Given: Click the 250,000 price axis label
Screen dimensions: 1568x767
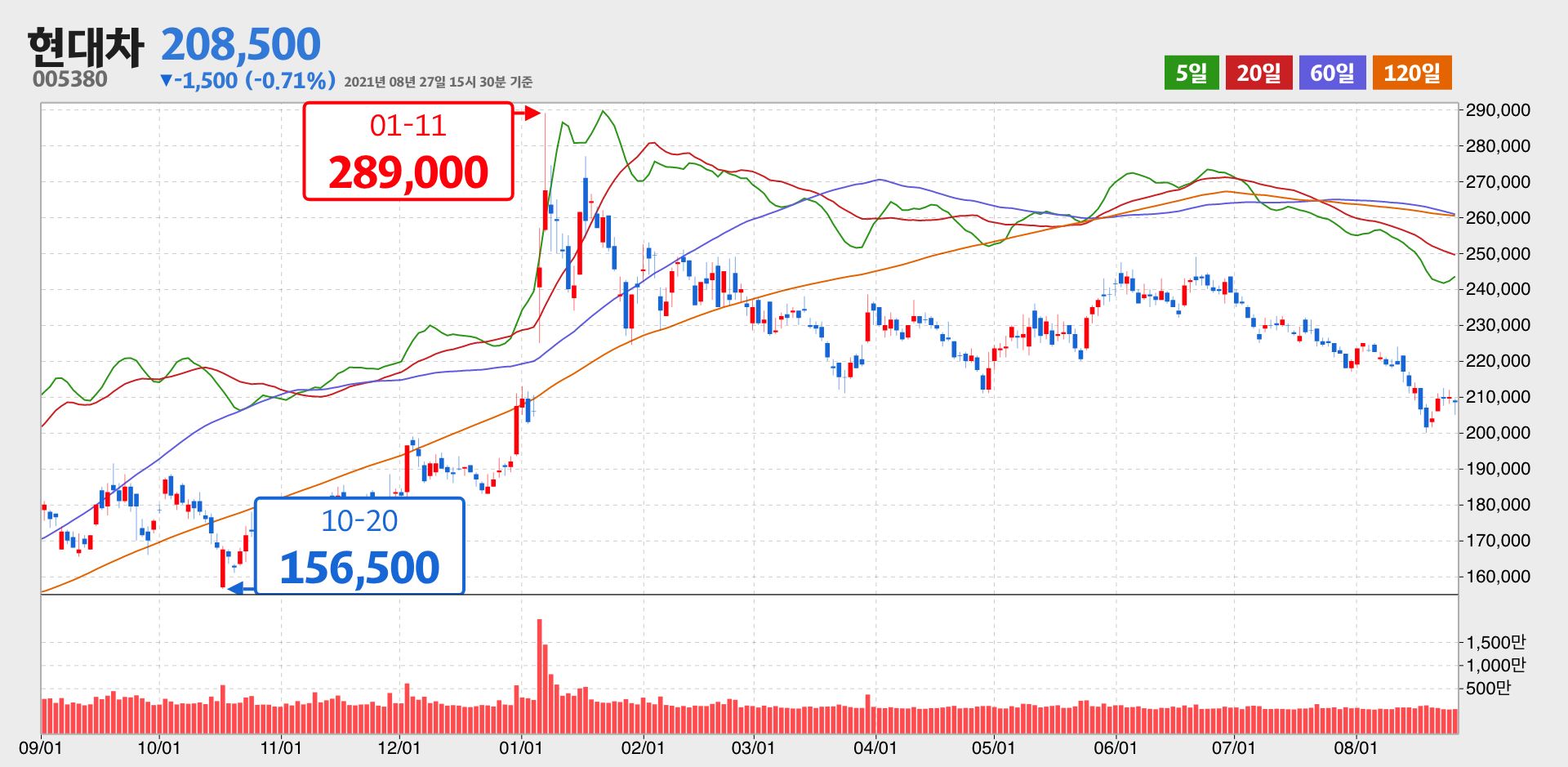Looking at the screenshot, I should pos(1498,254).
